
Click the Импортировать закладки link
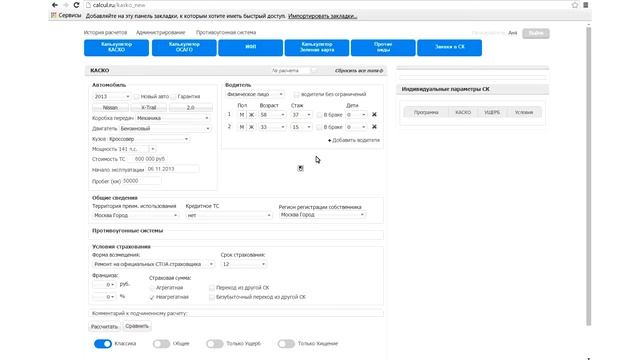[322, 16]
